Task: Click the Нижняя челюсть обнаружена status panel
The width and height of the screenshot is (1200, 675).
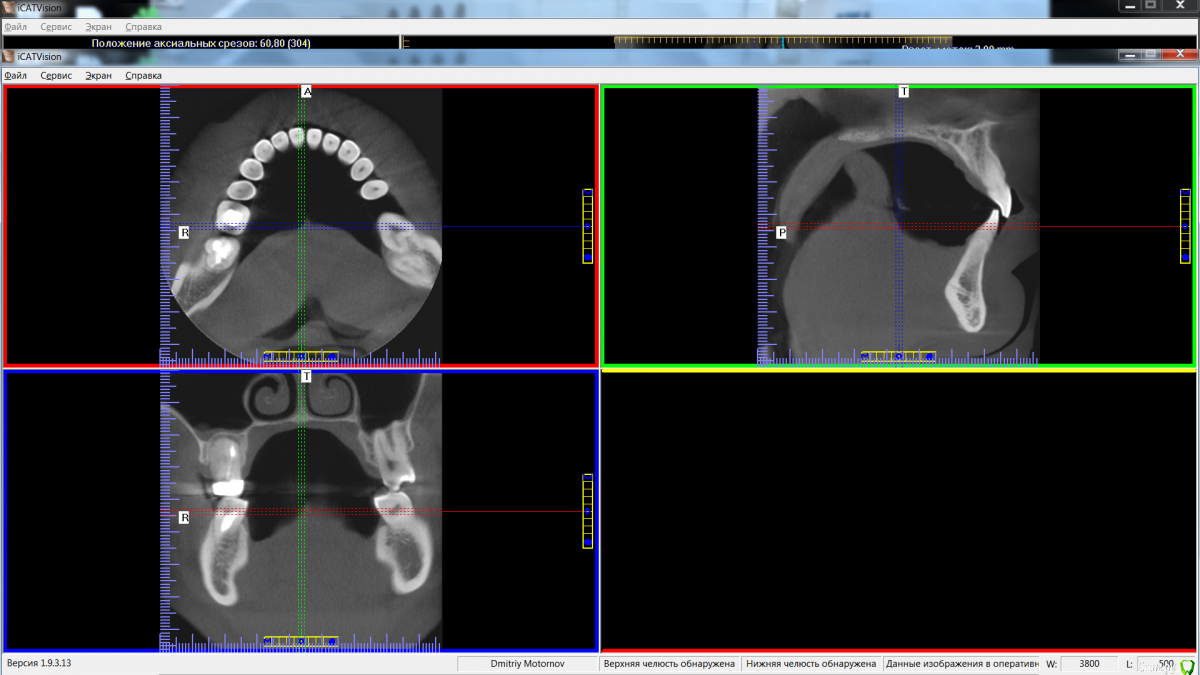Action: coord(811,664)
